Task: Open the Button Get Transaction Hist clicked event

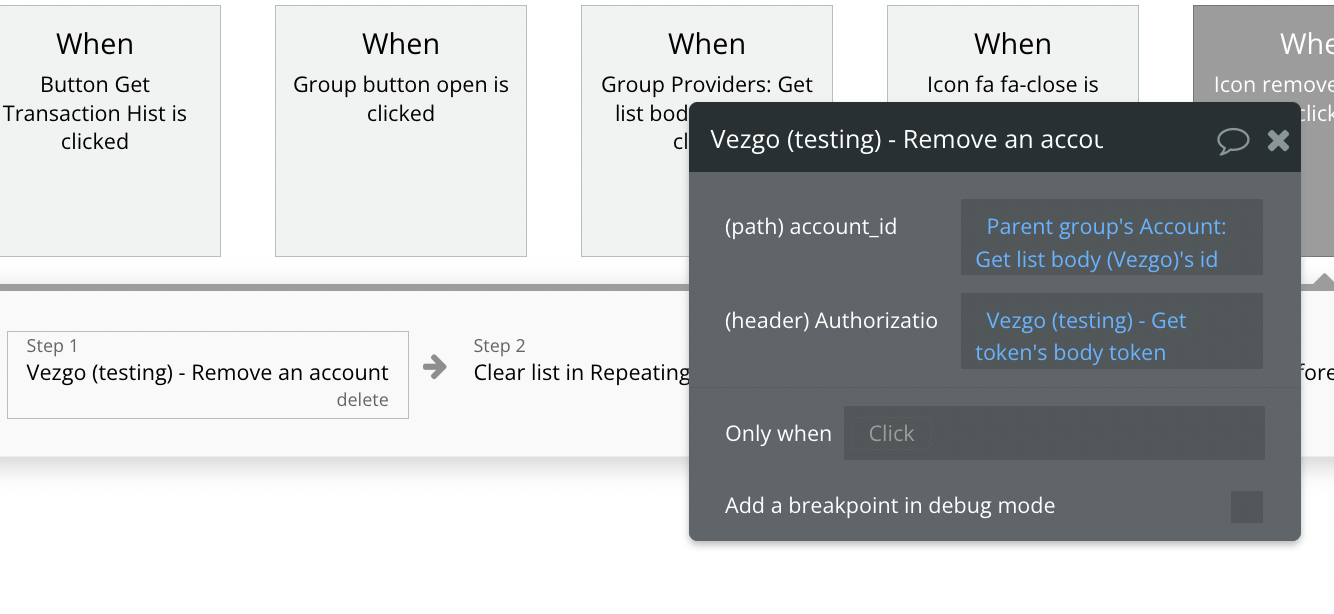Action: pyautogui.click(x=95, y=130)
